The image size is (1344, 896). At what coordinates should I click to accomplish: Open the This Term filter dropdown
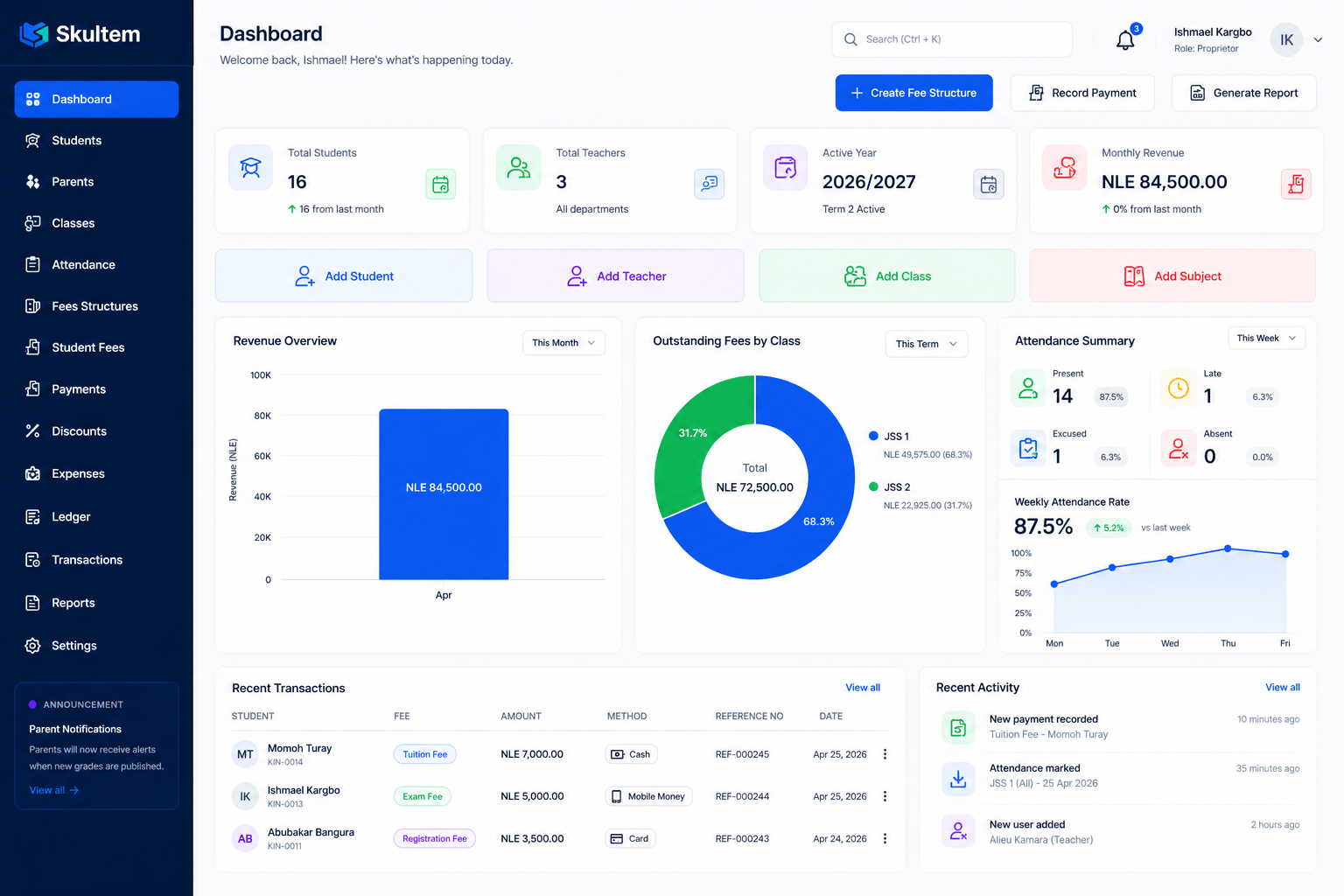(927, 344)
